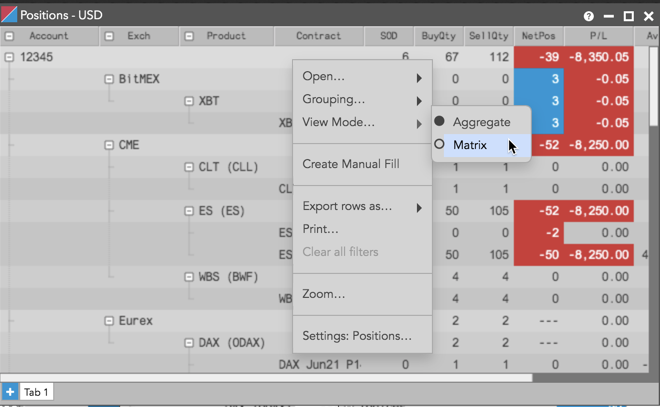Collapse the BitMEX exchange node
The height and width of the screenshot is (407, 660).
pos(109,79)
